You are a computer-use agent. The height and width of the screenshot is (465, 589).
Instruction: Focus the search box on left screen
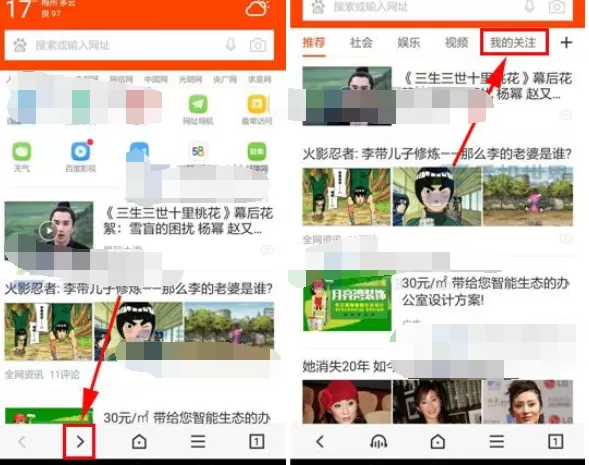pyautogui.click(x=139, y=45)
